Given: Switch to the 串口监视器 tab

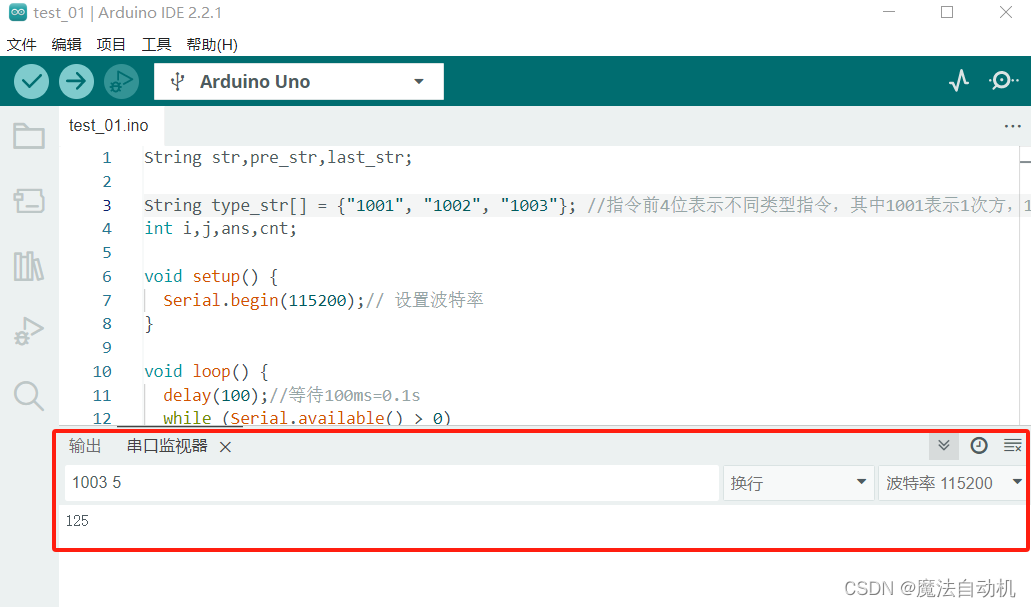Looking at the screenshot, I should coord(167,446).
